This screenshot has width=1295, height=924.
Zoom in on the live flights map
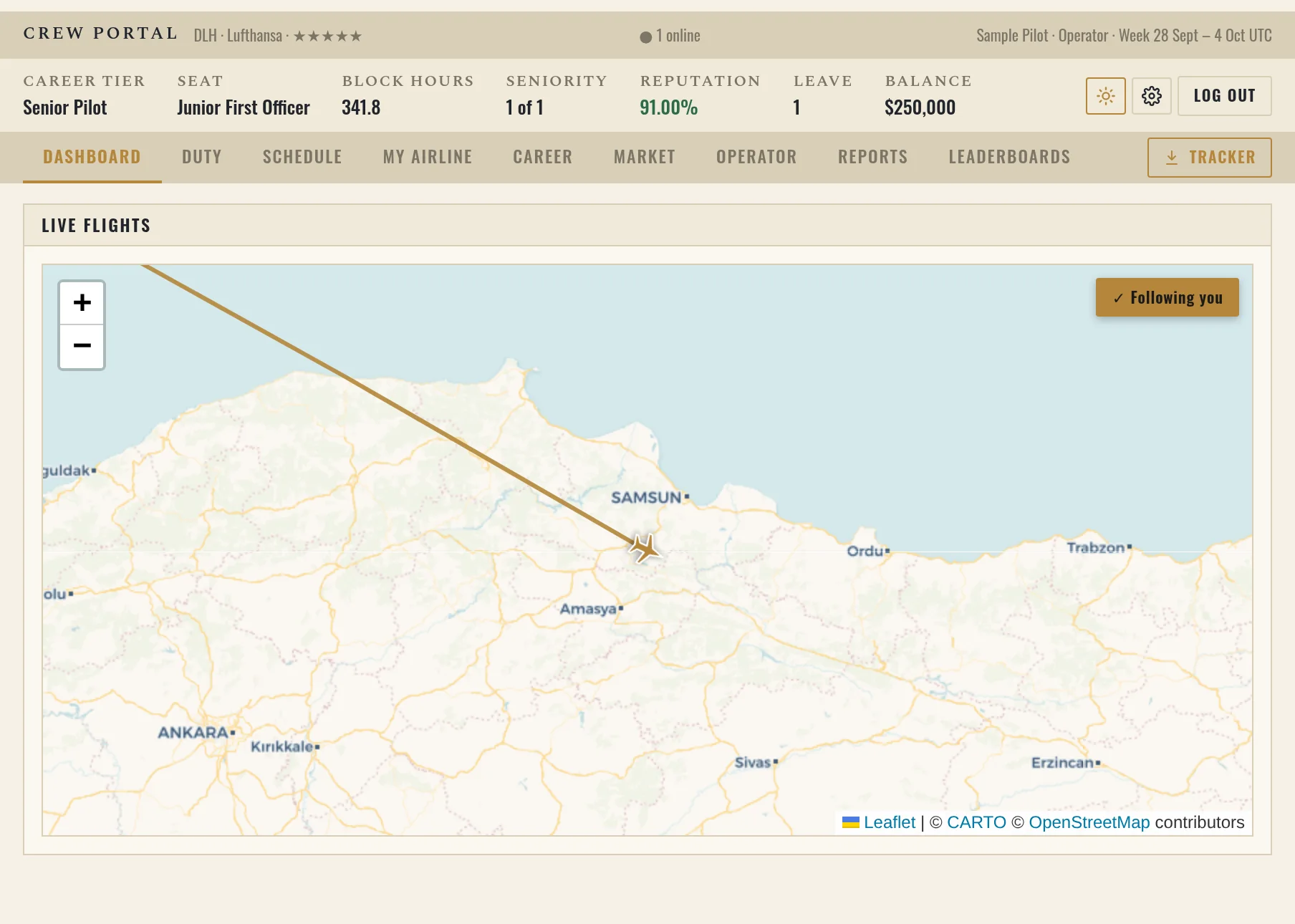[x=82, y=303]
